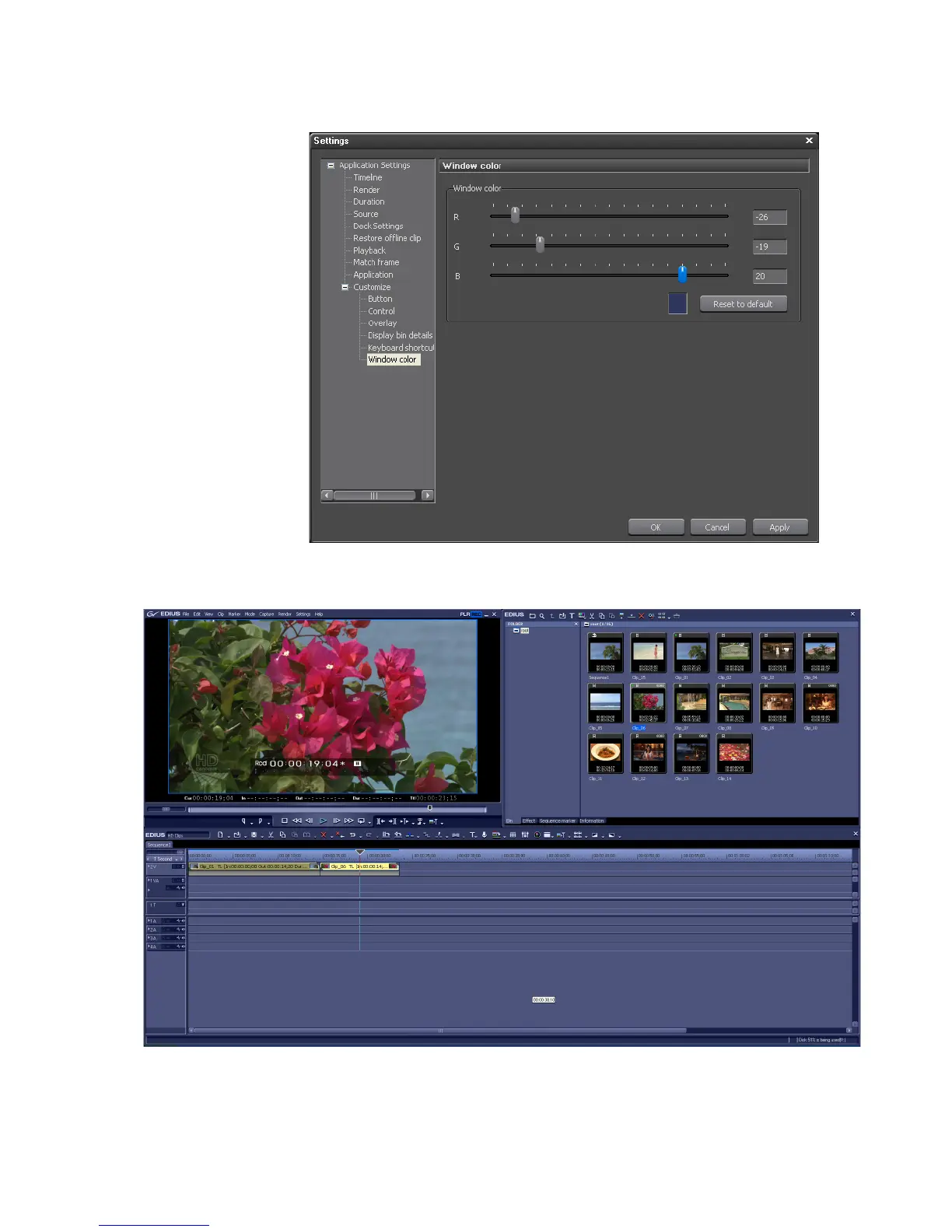Toggle the PLR mode indicator
The width and height of the screenshot is (952, 1232).
[x=465, y=614]
